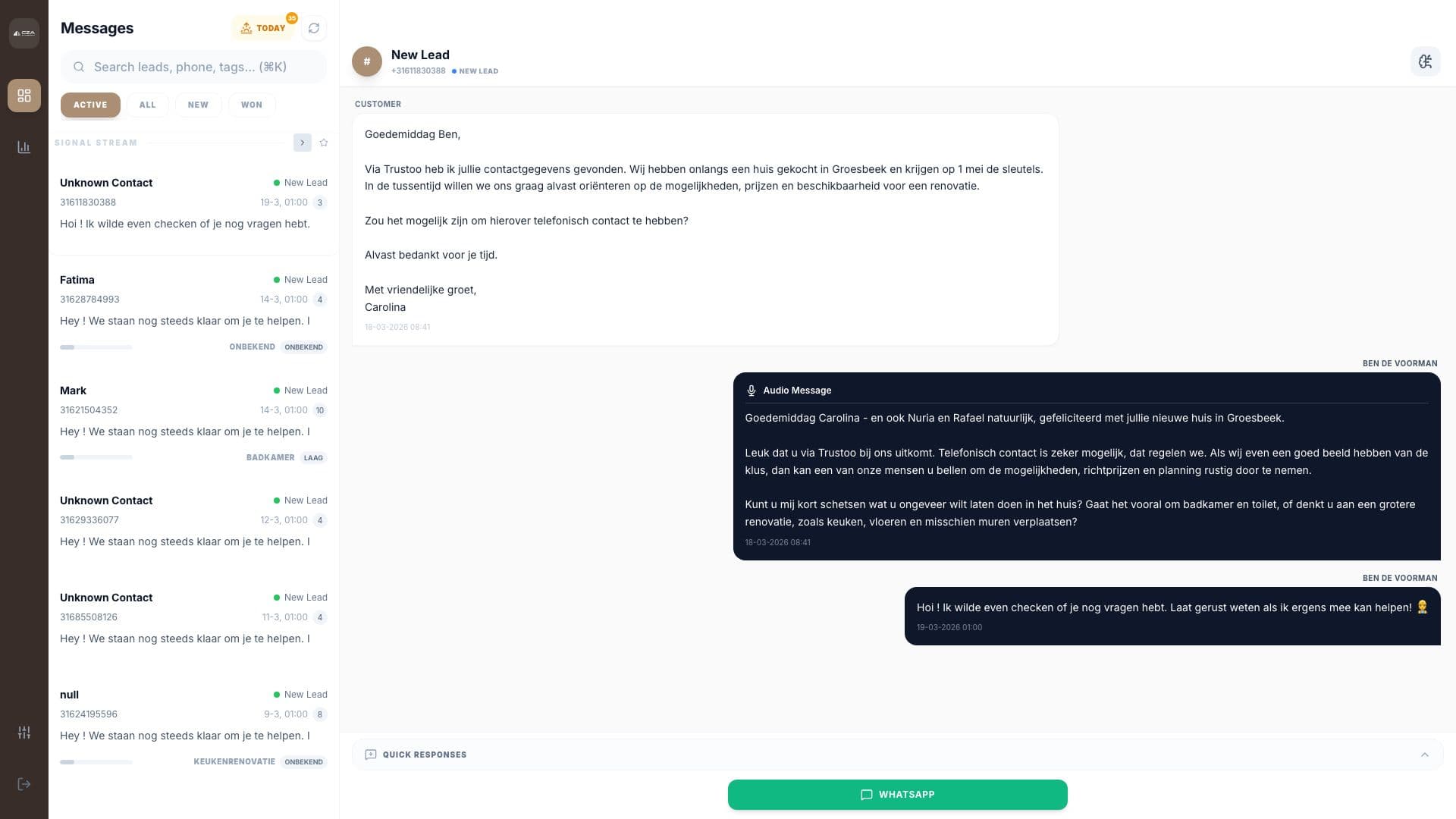1456x819 pixels.
Task: Click the refresh messages icon
Action: 314,28
